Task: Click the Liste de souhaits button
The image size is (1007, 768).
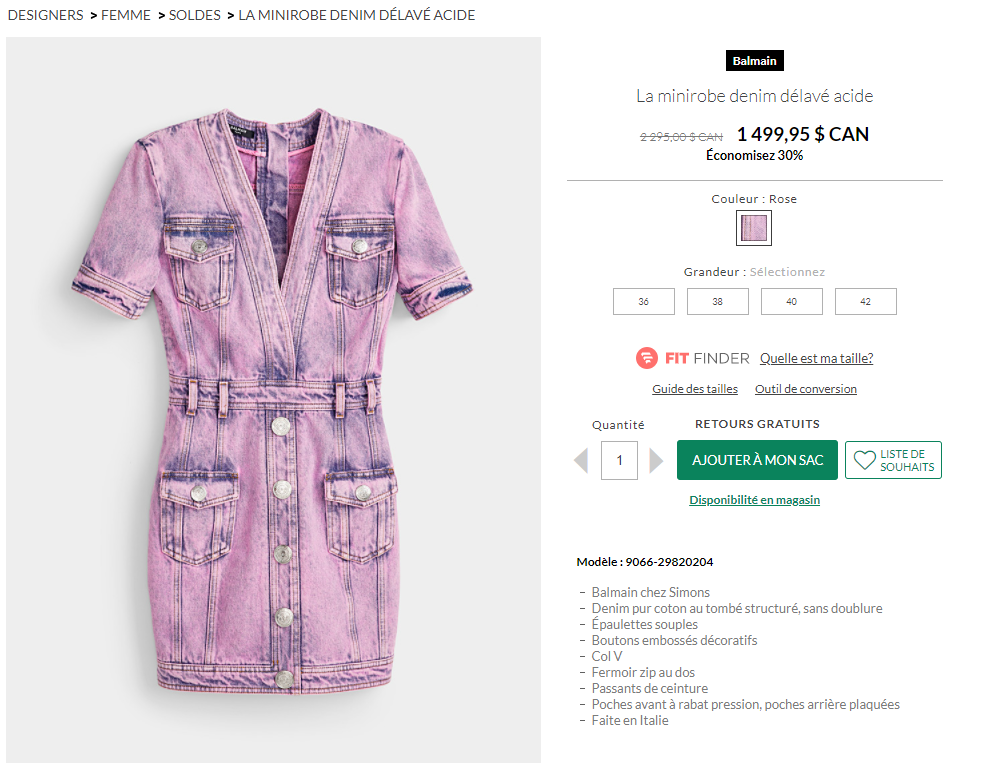Action: [893, 460]
